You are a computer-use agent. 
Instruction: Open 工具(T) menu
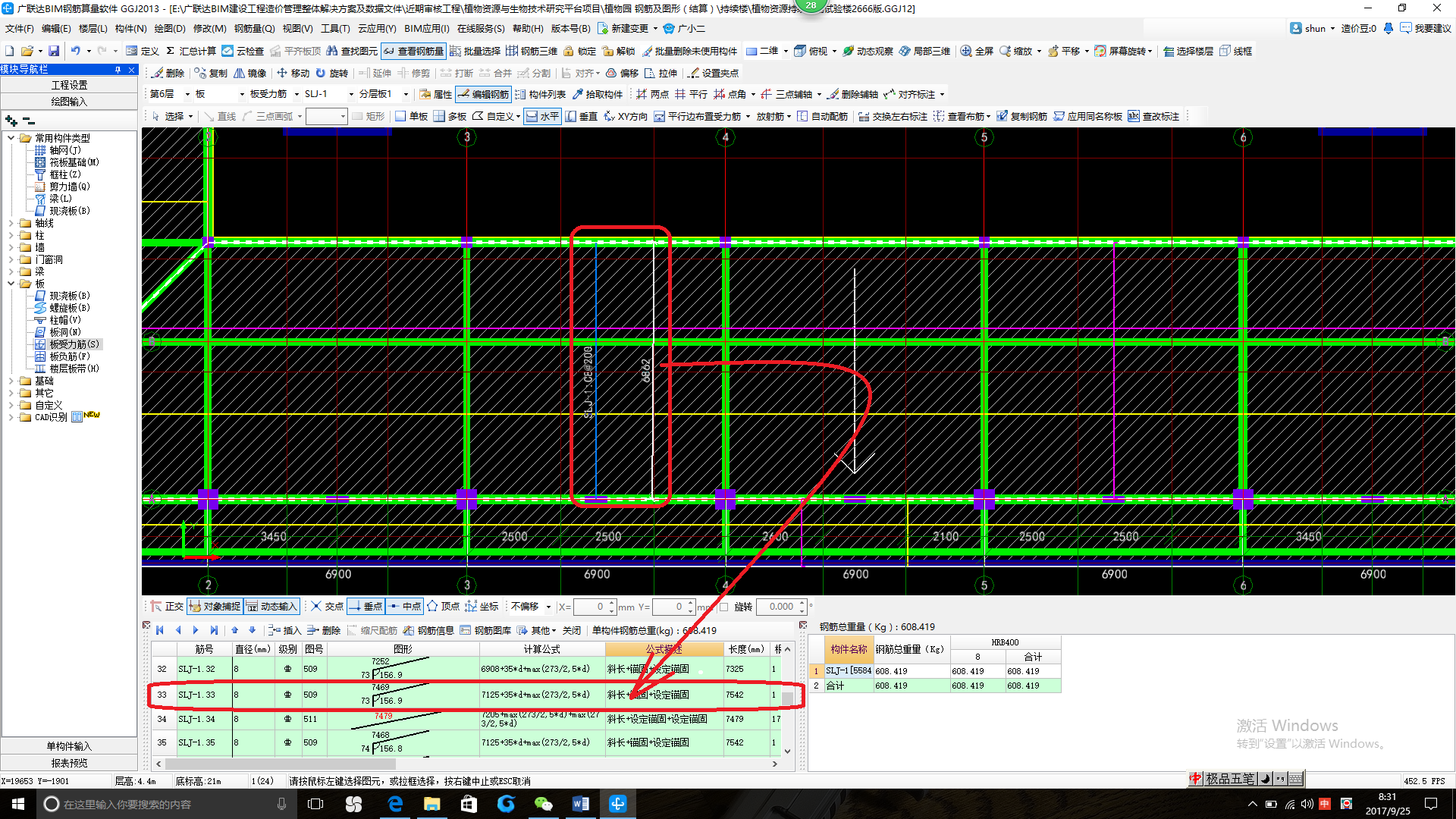click(x=335, y=29)
